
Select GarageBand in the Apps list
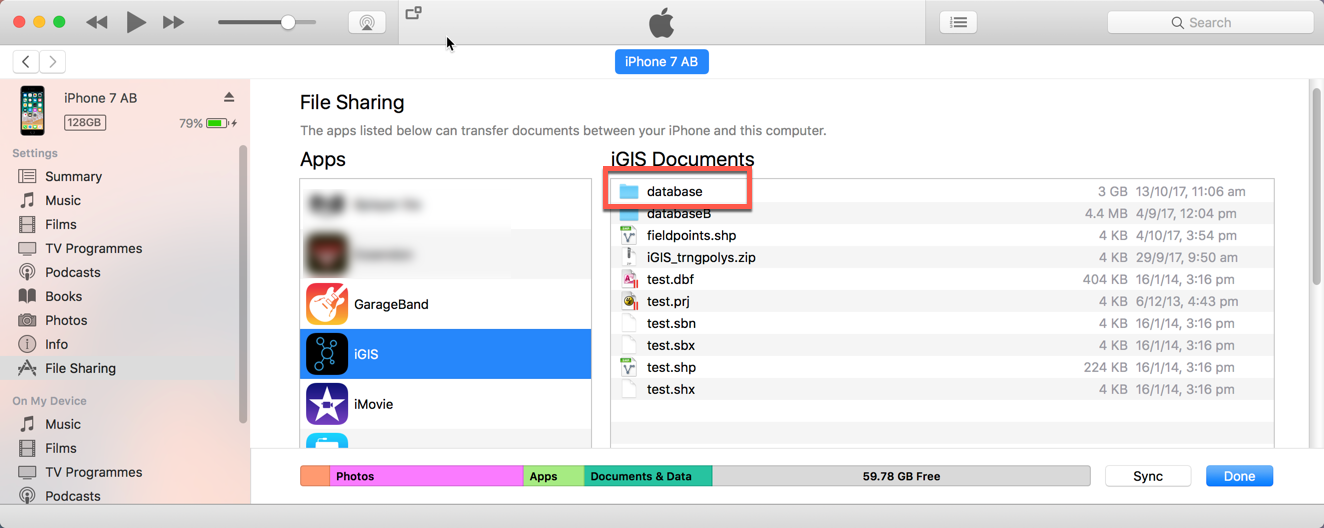pyautogui.click(x=446, y=304)
